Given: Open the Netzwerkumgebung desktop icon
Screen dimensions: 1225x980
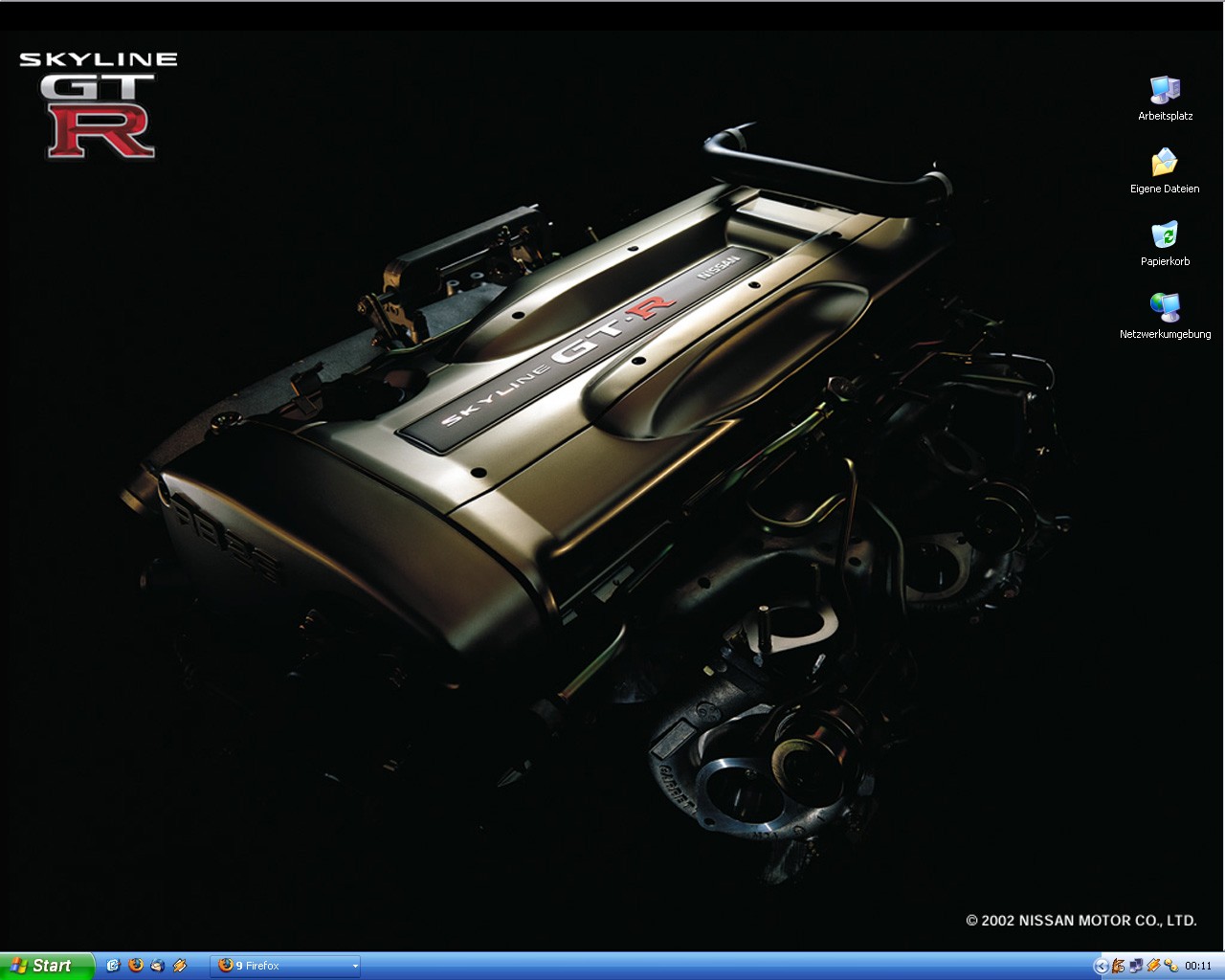Looking at the screenshot, I should tap(1165, 316).
